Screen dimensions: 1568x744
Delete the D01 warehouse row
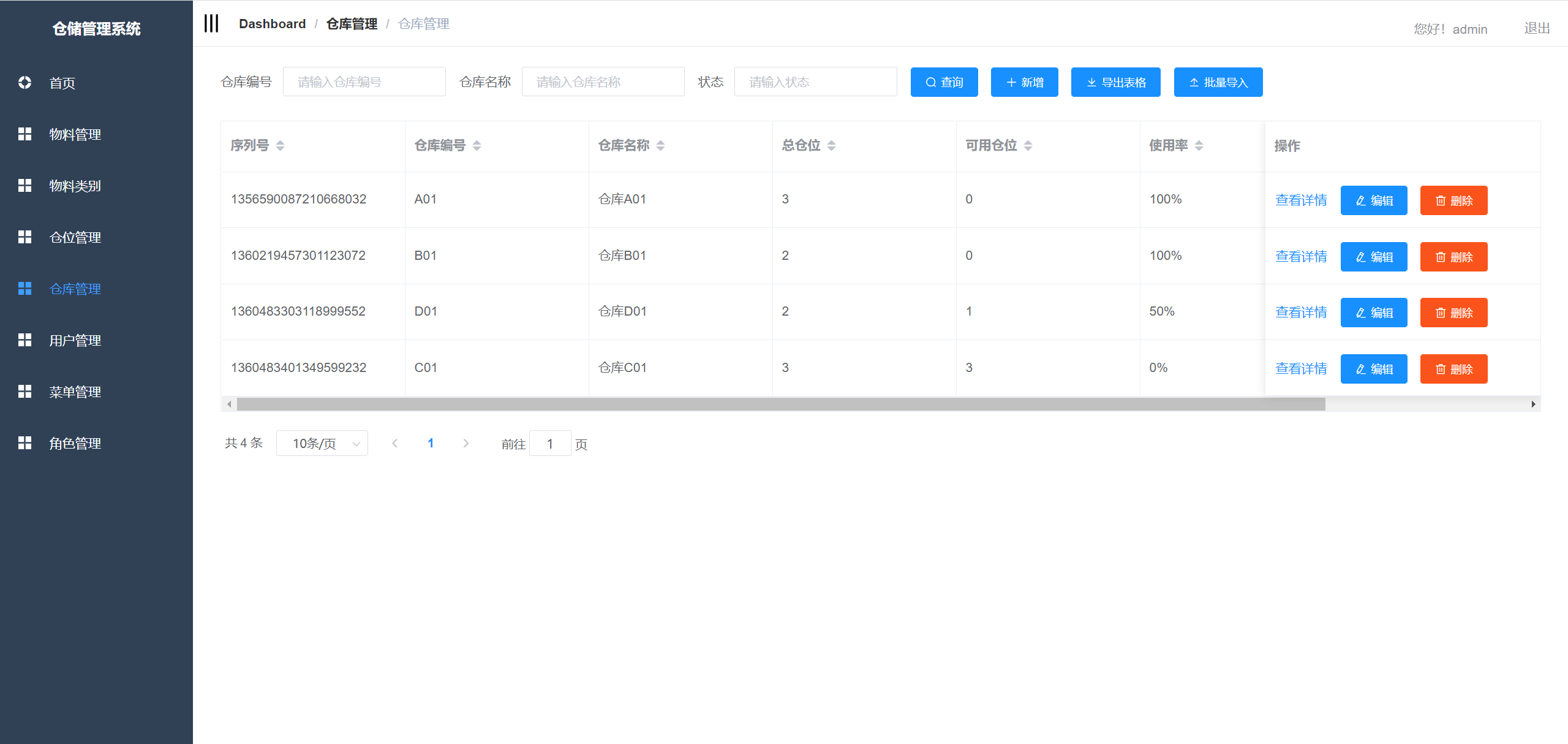coord(1453,313)
